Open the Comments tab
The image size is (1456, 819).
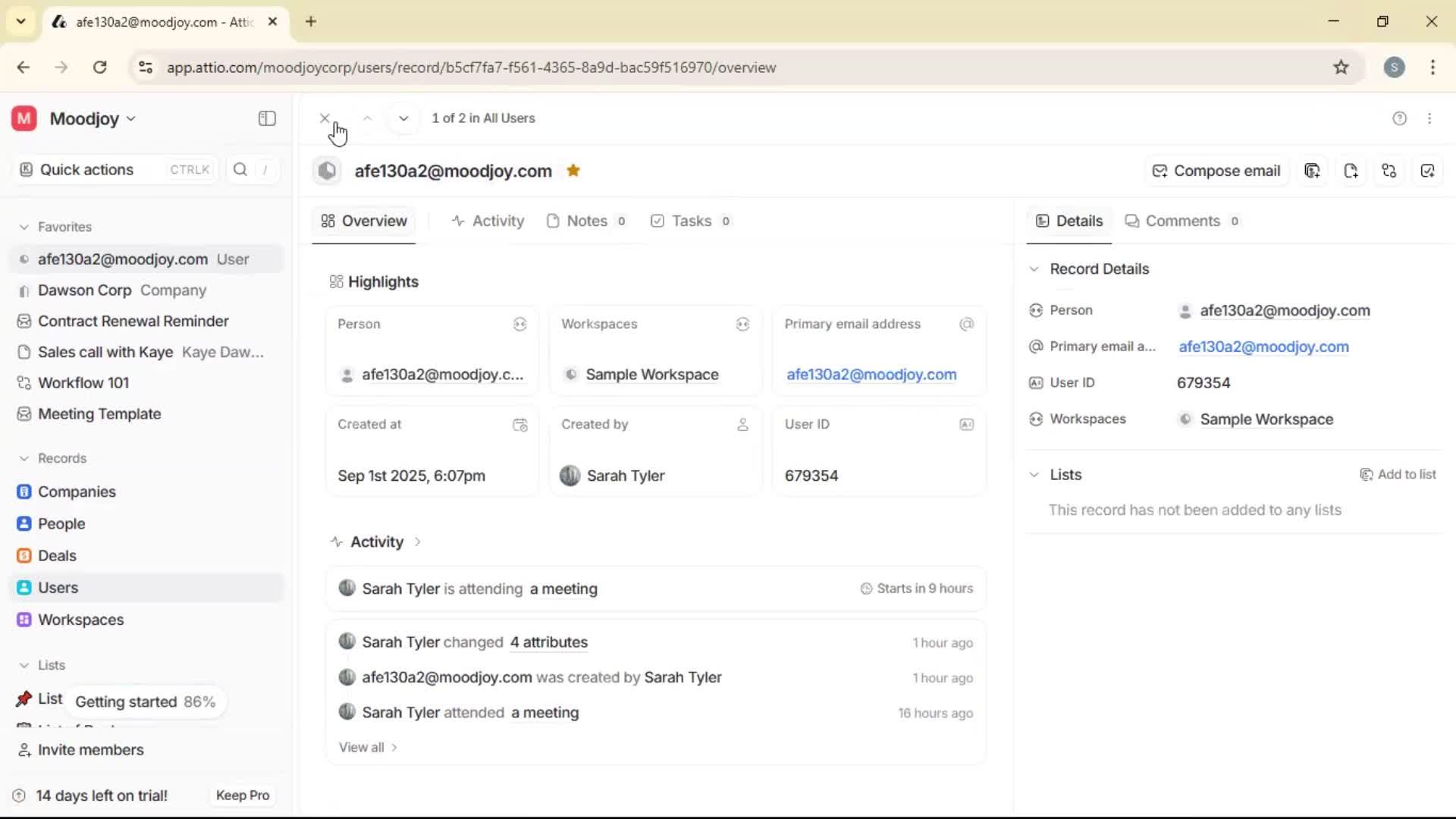(1182, 221)
